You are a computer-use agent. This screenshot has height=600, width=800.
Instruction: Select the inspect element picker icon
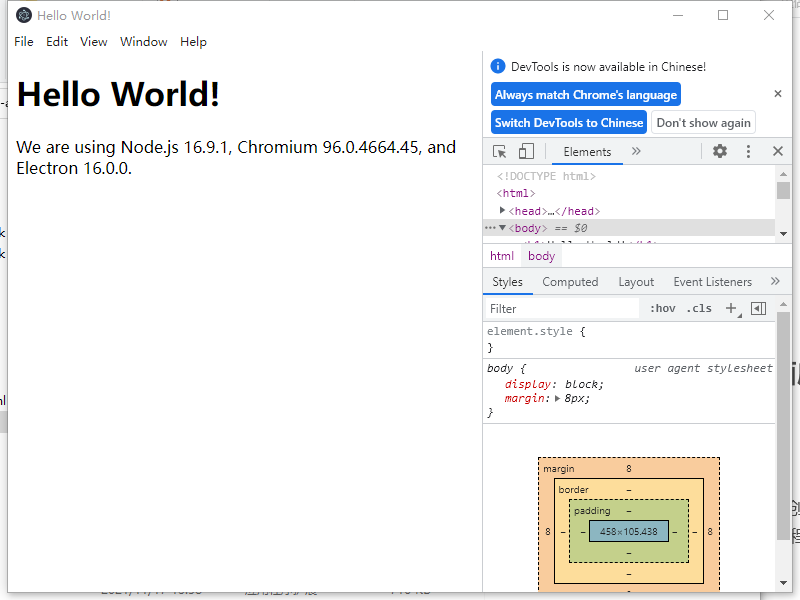point(499,152)
